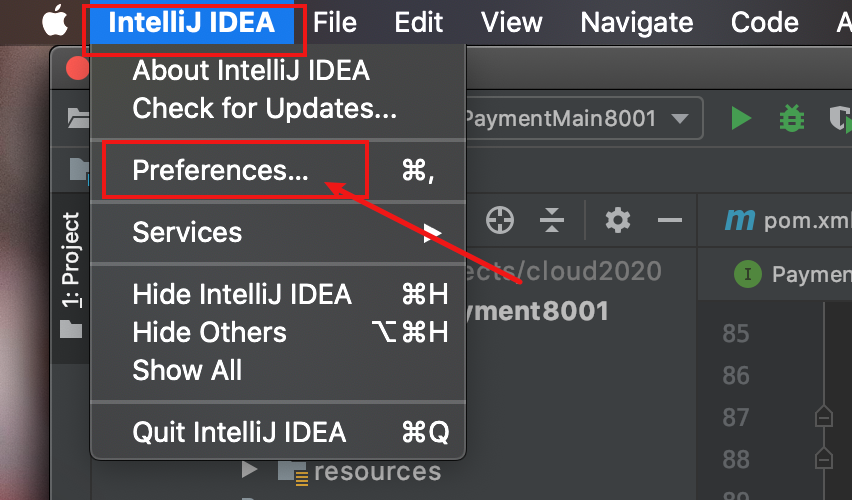This screenshot has width=852, height=500.
Task: Run PaymentMain8001 with the green play icon
Action: click(741, 118)
